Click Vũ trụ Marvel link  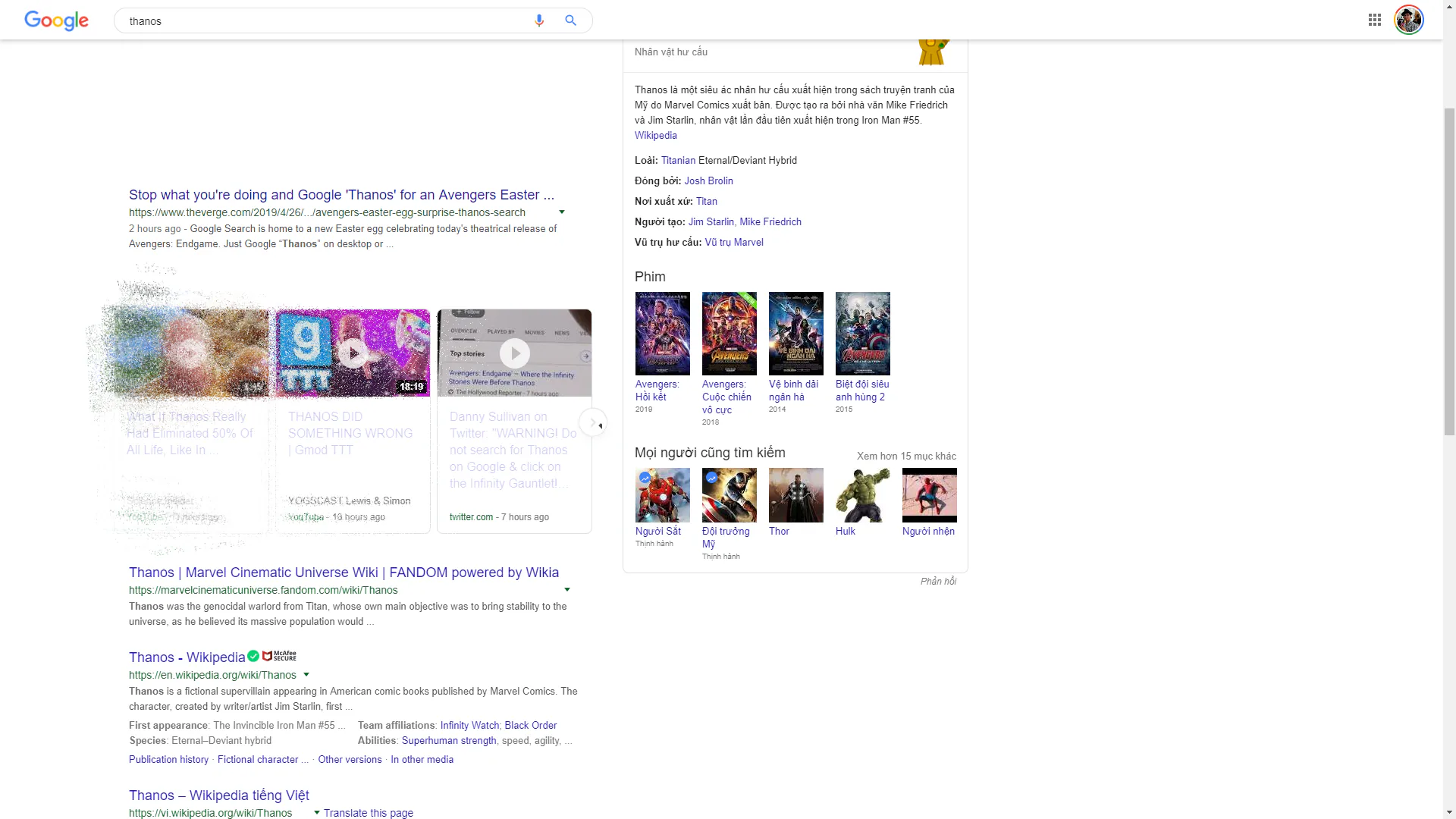pyautogui.click(x=733, y=243)
